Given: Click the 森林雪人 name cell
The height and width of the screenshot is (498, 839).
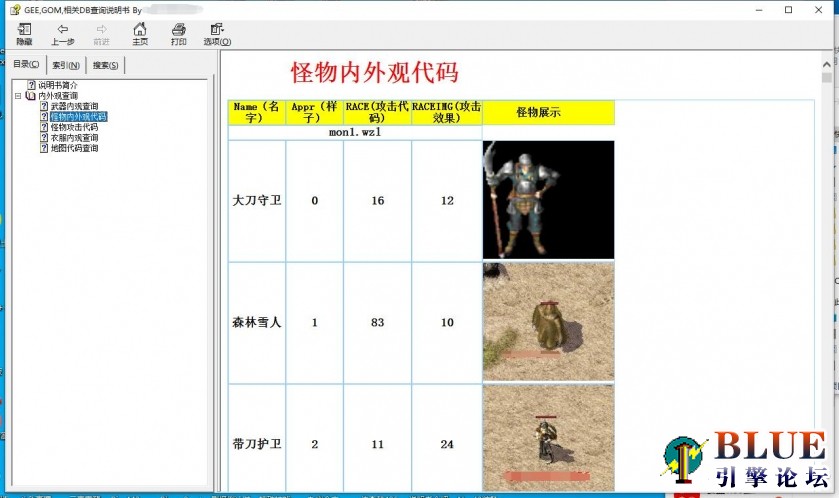Looking at the screenshot, I should pos(257,323).
